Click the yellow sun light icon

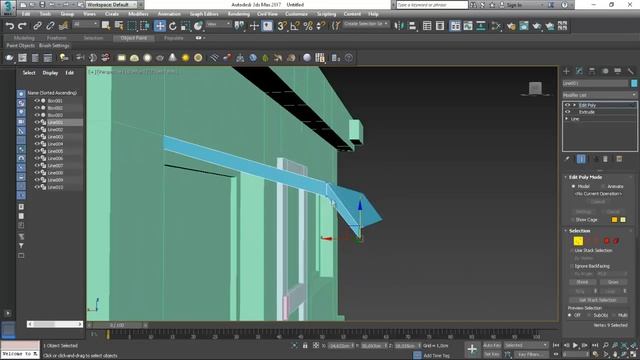coord(185,58)
